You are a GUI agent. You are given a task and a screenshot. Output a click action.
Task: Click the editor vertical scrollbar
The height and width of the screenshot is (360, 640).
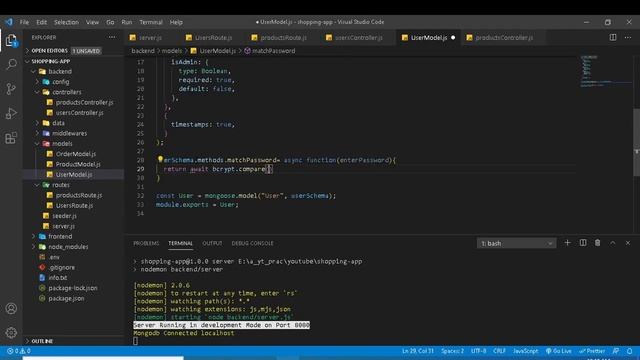coord(636,143)
